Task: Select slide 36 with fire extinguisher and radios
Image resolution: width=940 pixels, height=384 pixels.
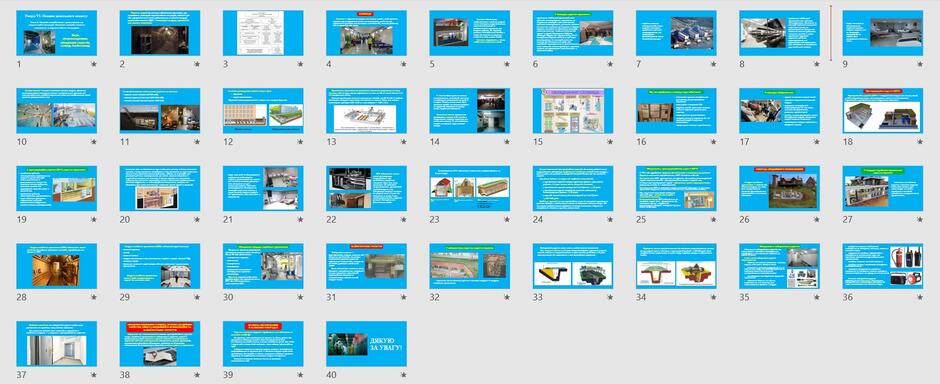Action: [882, 266]
